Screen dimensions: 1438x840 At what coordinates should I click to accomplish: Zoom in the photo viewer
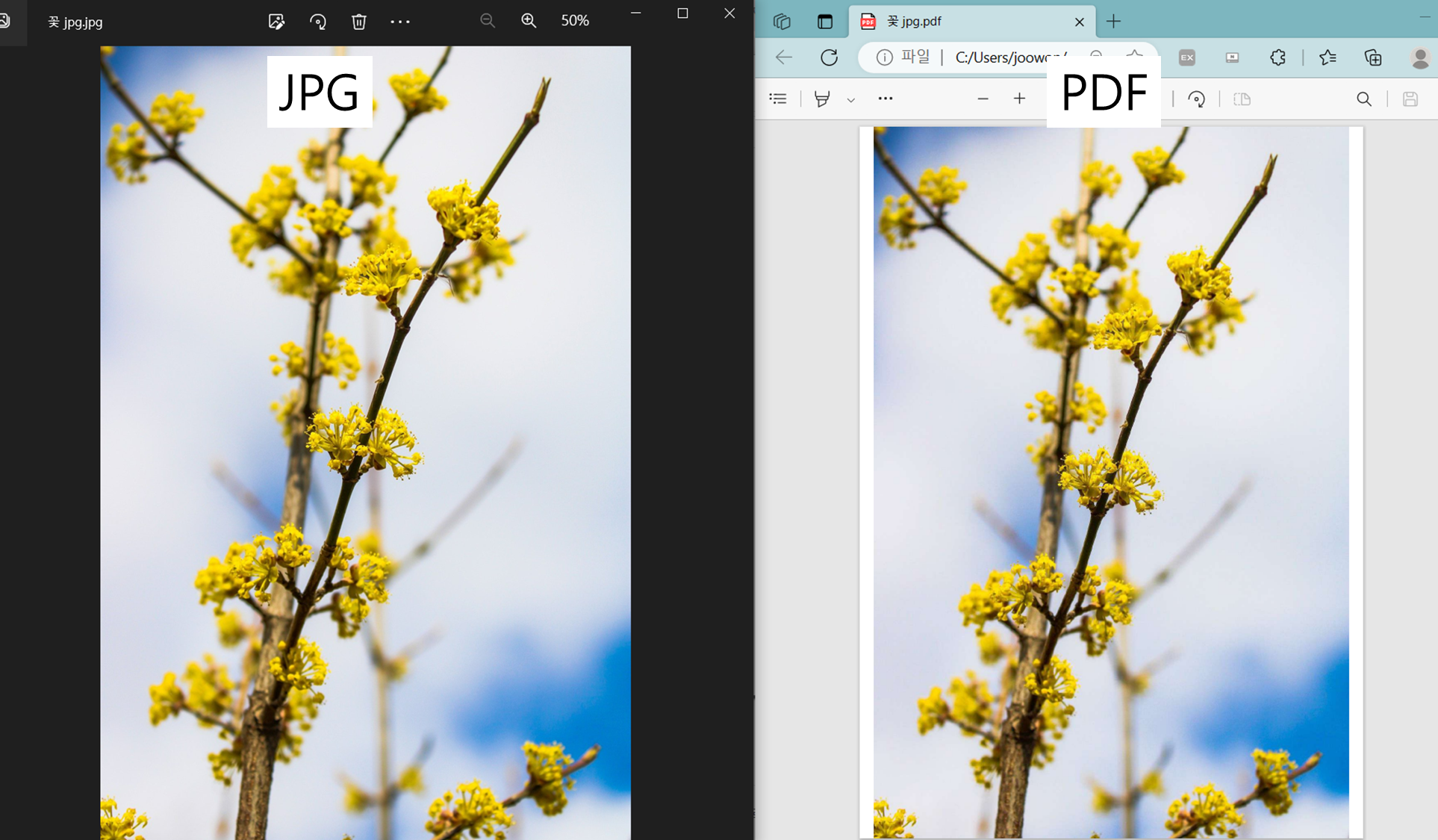click(529, 21)
